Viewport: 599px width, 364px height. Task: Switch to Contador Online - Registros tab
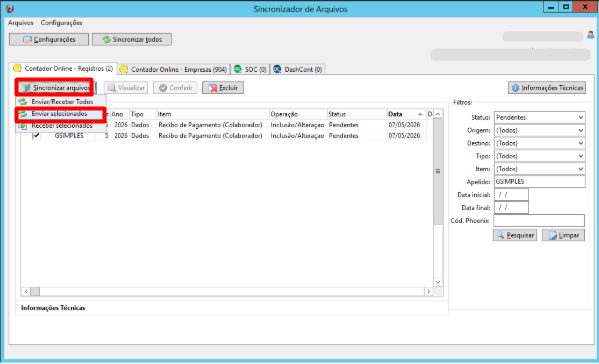(63, 69)
